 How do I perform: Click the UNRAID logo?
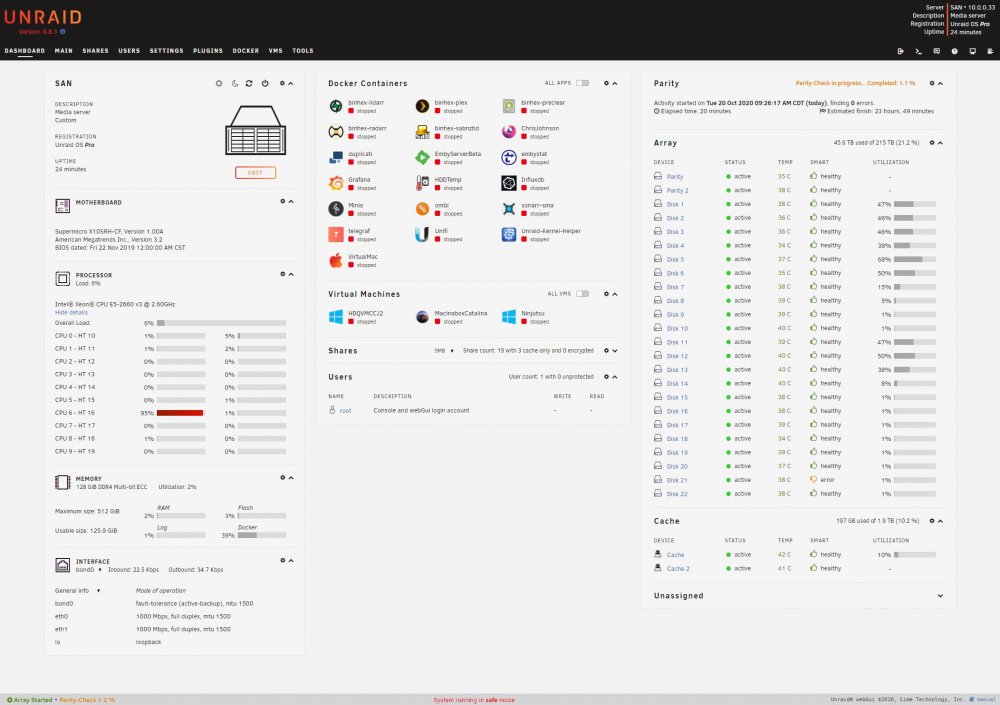click(x=43, y=17)
